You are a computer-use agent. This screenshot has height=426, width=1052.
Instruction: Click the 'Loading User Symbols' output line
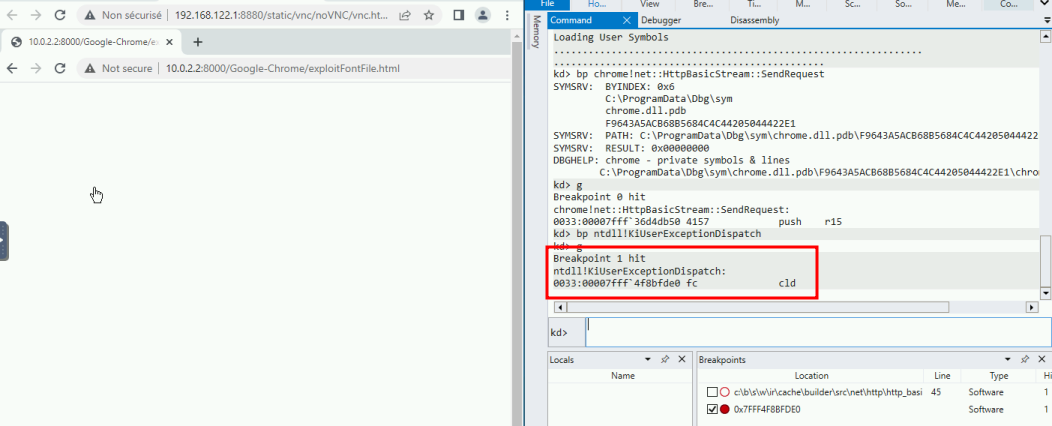[x=611, y=38]
